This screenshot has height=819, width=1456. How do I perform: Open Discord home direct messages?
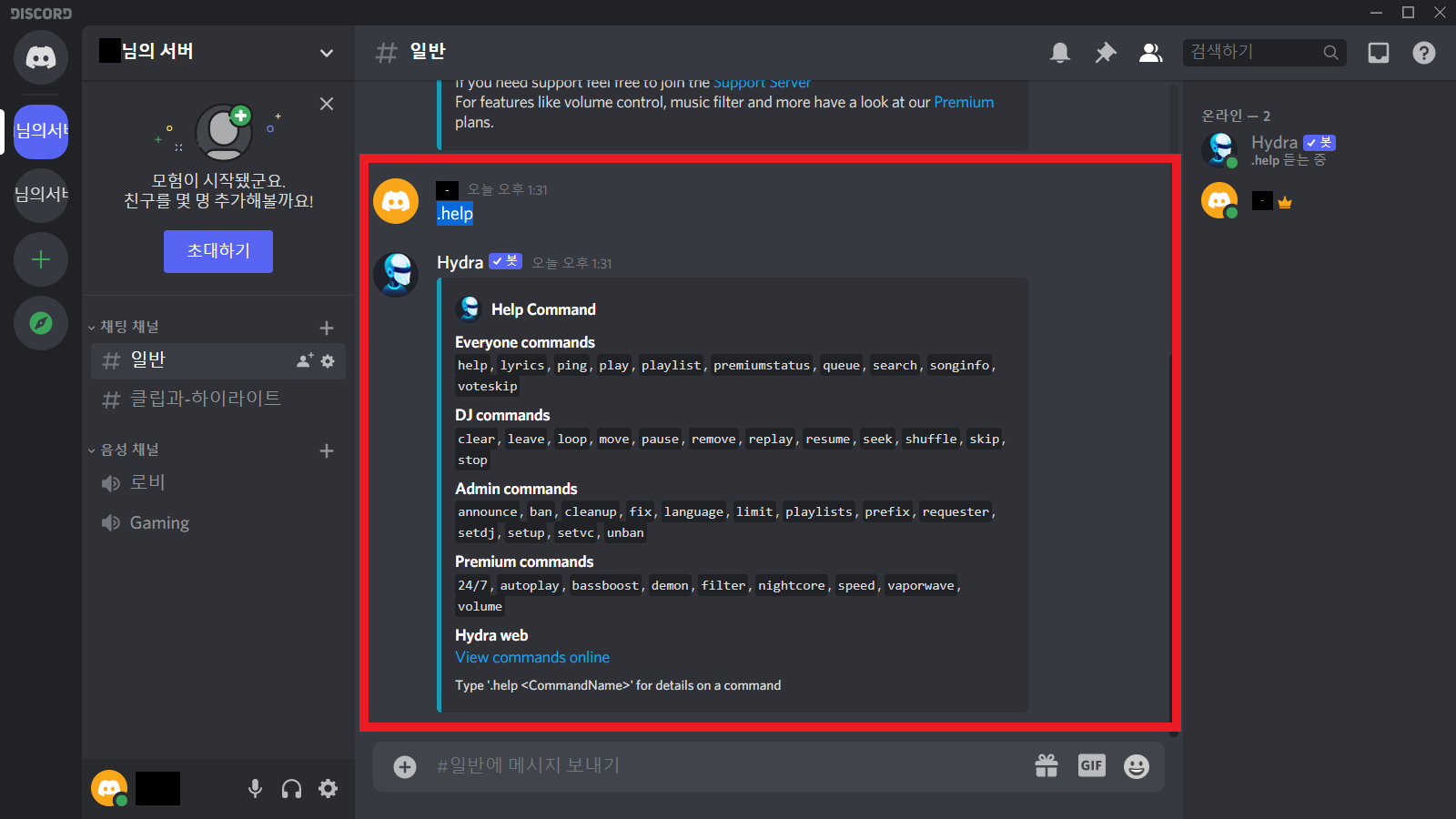[41, 57]
